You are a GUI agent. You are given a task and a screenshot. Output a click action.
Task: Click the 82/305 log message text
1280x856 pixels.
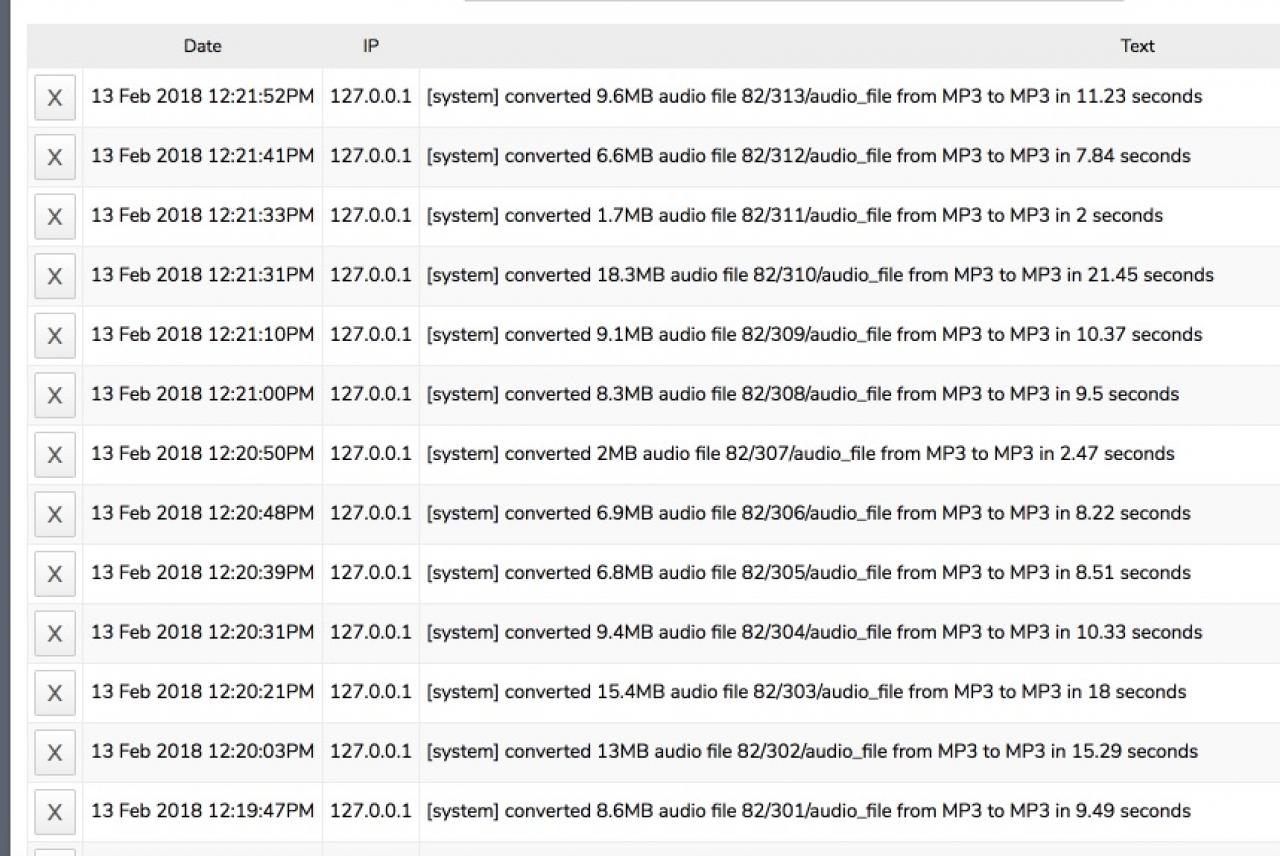point(808,573)
